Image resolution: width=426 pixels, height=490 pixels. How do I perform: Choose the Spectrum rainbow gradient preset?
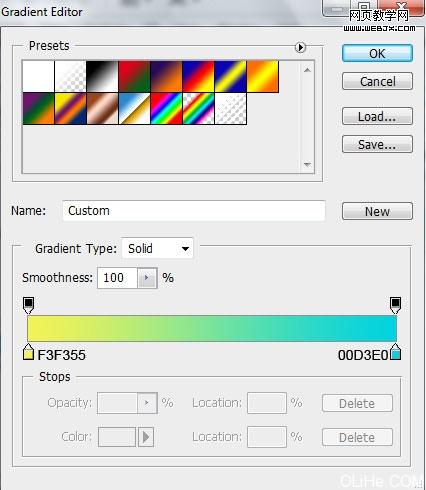[x=166, y=109]
